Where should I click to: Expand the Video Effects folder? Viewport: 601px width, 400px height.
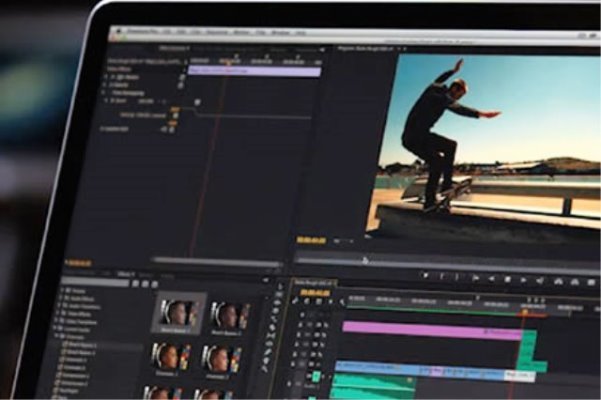click(57, 314)
